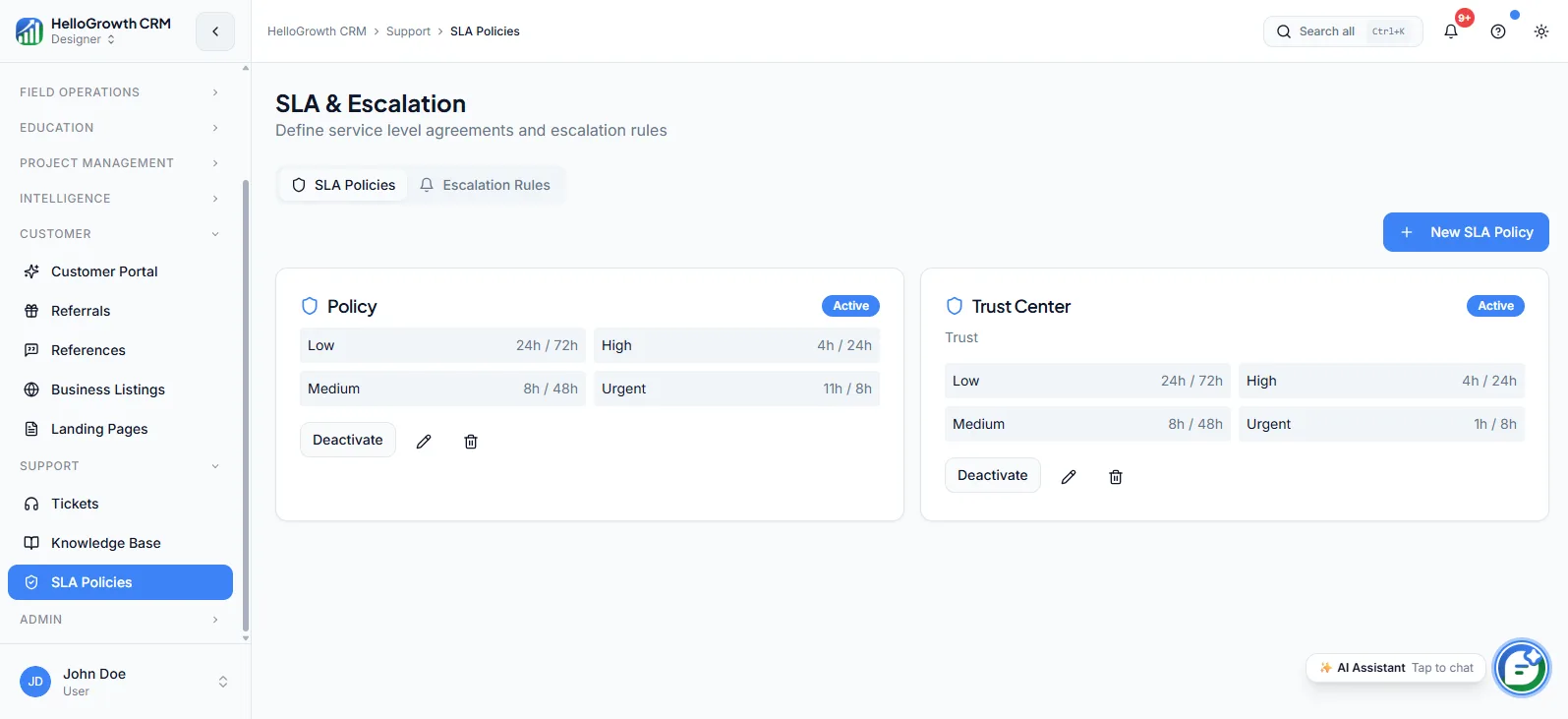1568x719 pixels.
Task: Deactivate the Trust Center SLA
Action: pyautogui.click(x=993, y=475)
